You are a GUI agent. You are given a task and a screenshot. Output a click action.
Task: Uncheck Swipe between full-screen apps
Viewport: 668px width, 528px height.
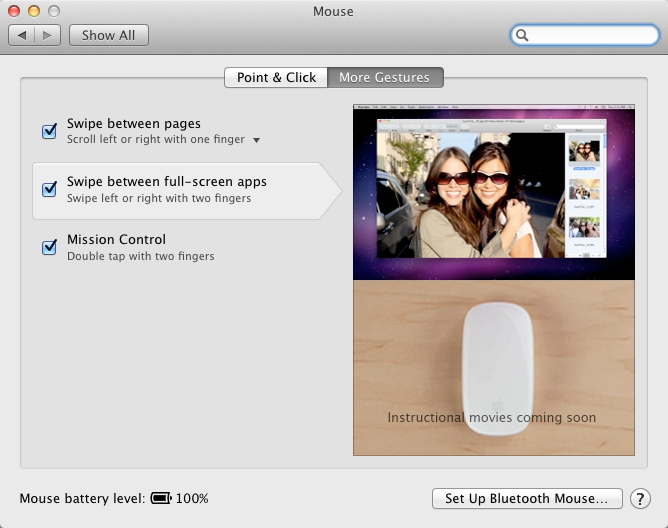(x=49, y=189)
